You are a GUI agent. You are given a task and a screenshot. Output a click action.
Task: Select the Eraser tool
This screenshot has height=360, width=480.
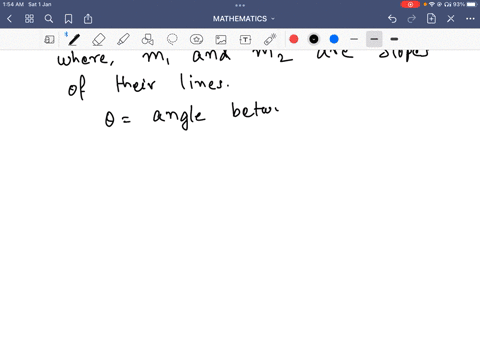pyautogui.click(x=99, y=39)
